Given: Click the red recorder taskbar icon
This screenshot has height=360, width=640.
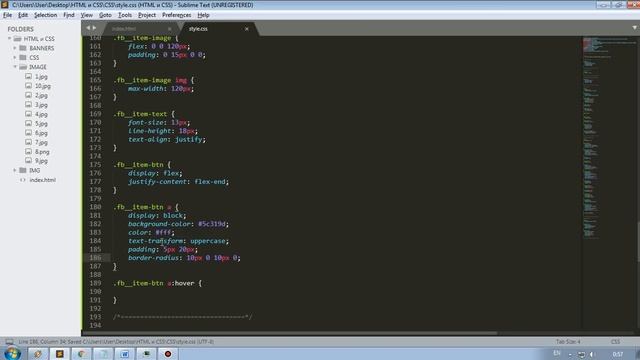Looking at the screenshot, I should 168,354.
